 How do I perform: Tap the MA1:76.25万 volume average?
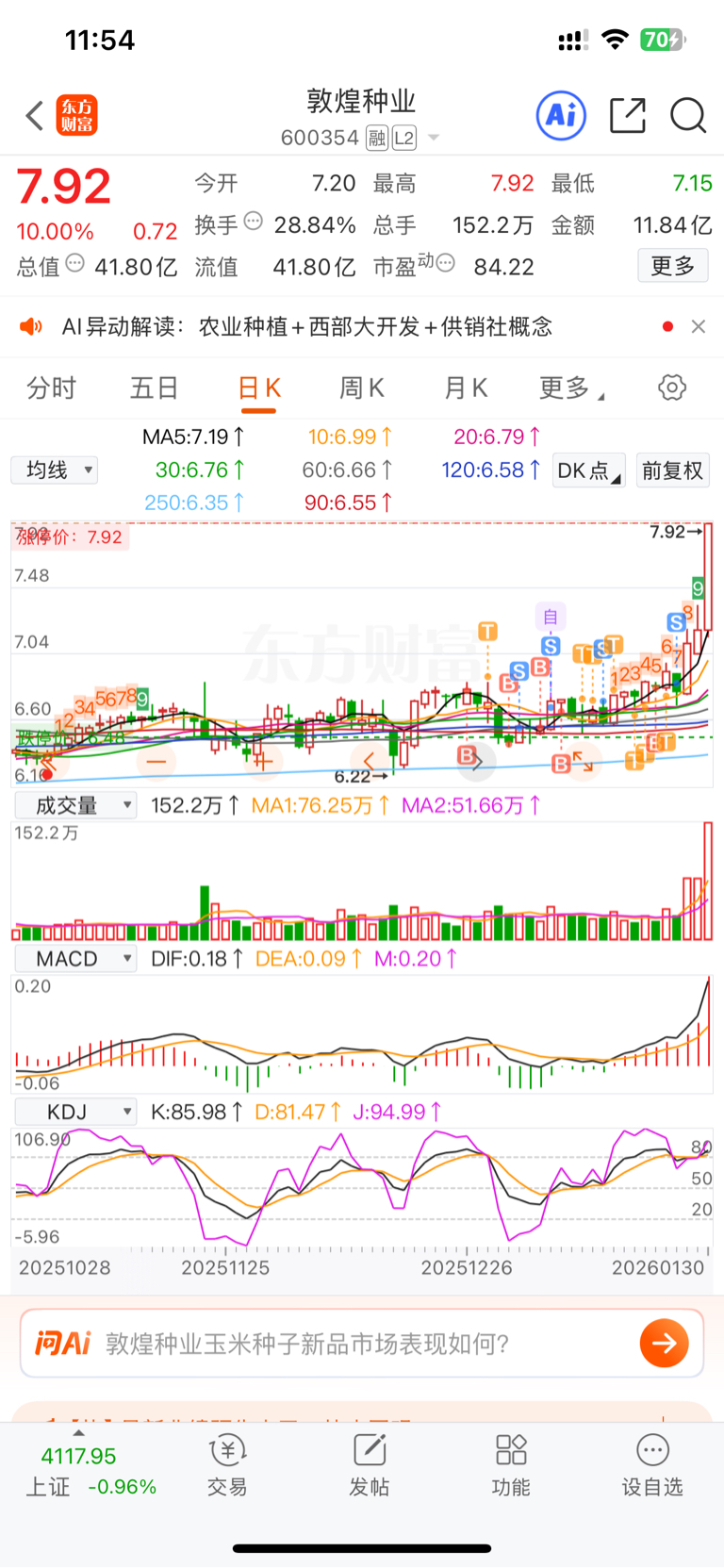click(321, 805)
